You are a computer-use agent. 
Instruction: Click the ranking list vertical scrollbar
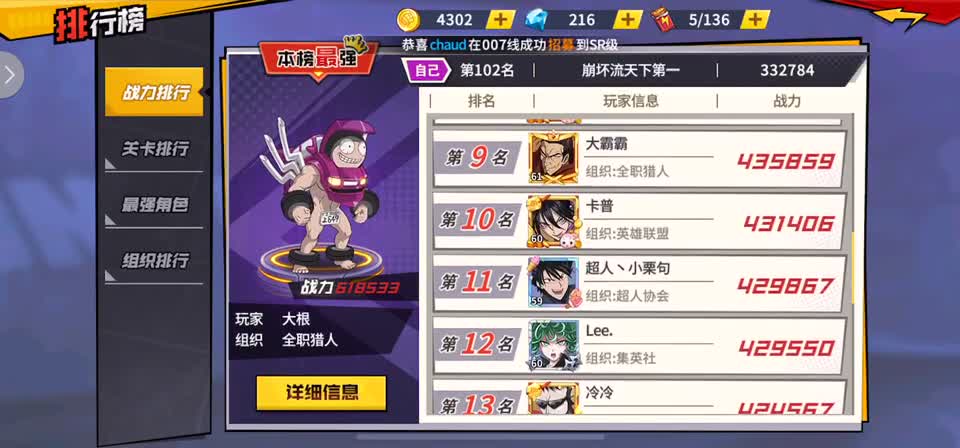pyautogui.click(x=854, y=268)
